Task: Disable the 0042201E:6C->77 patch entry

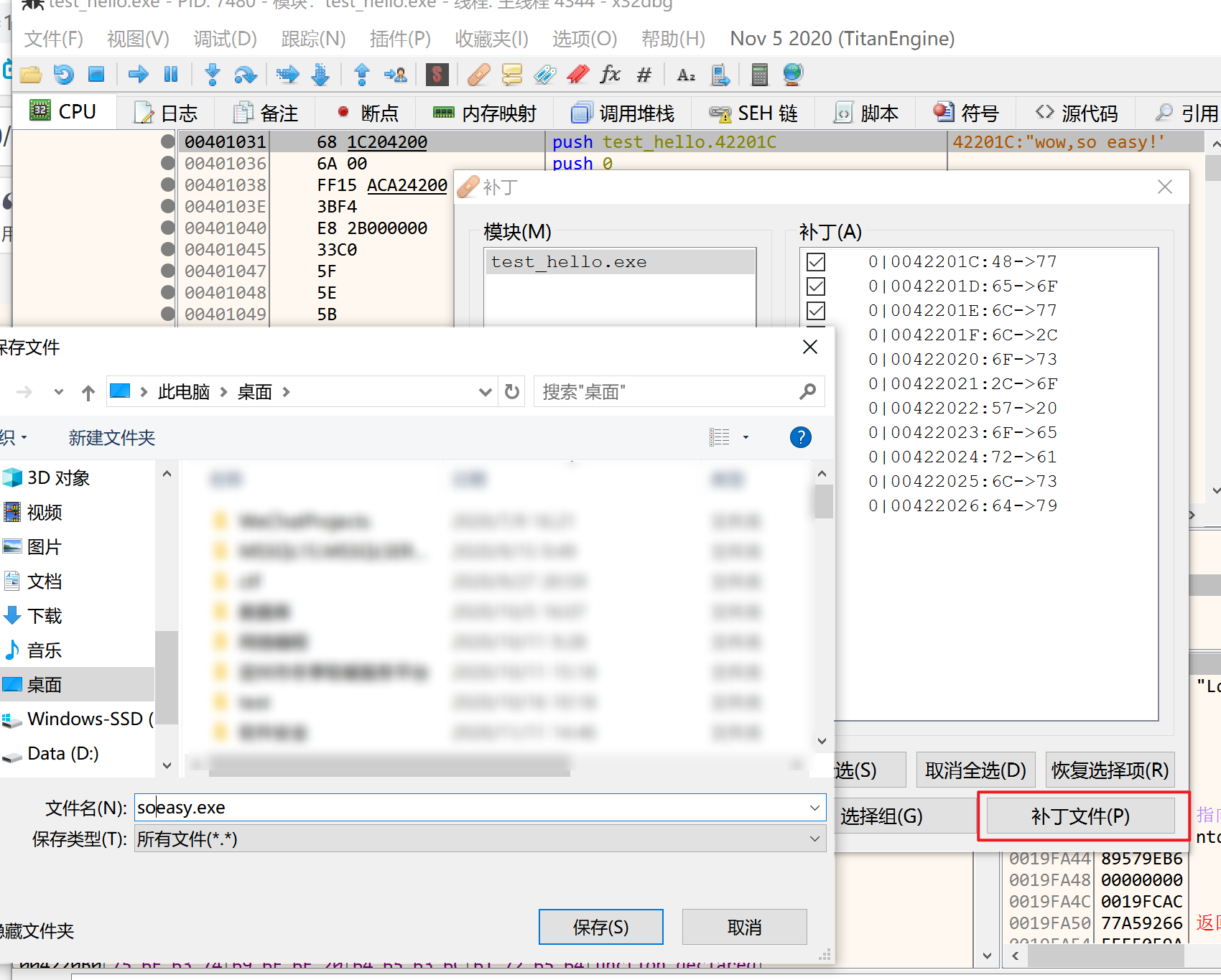Action: [x=815, y=310]
